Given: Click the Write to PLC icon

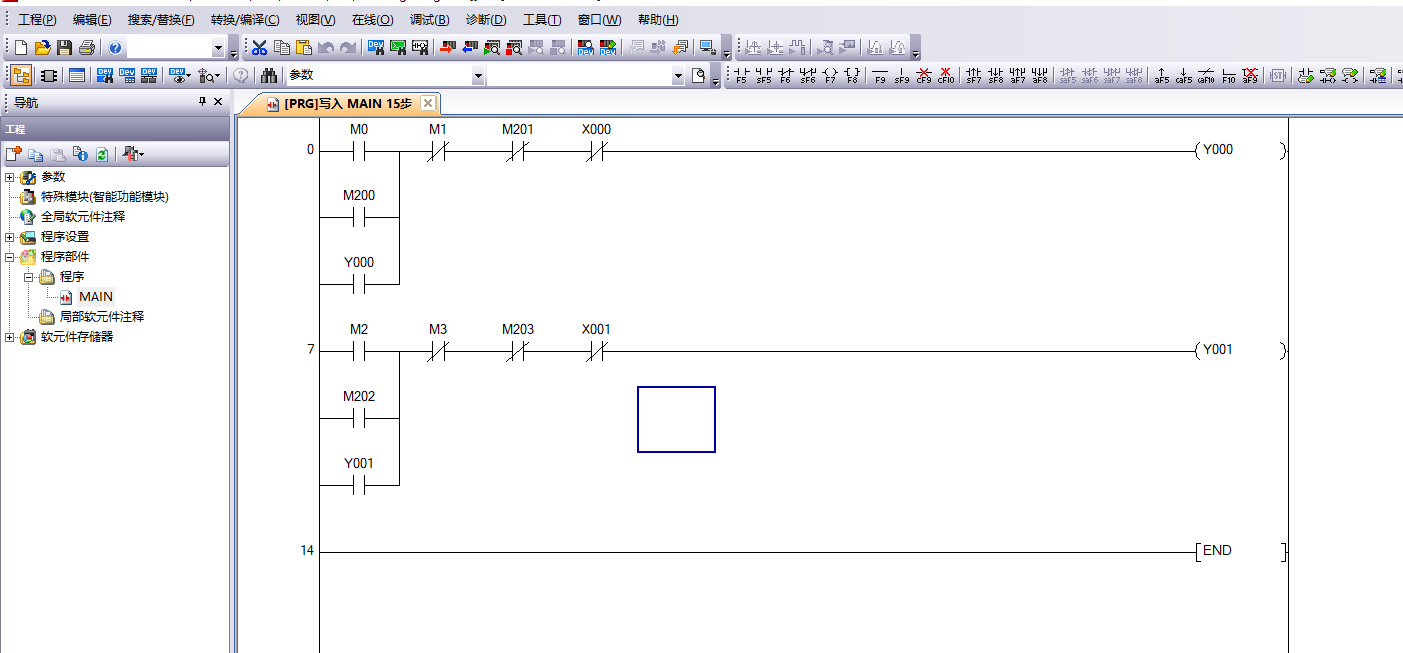Looking at the screenshot, I should pos(446,47).
